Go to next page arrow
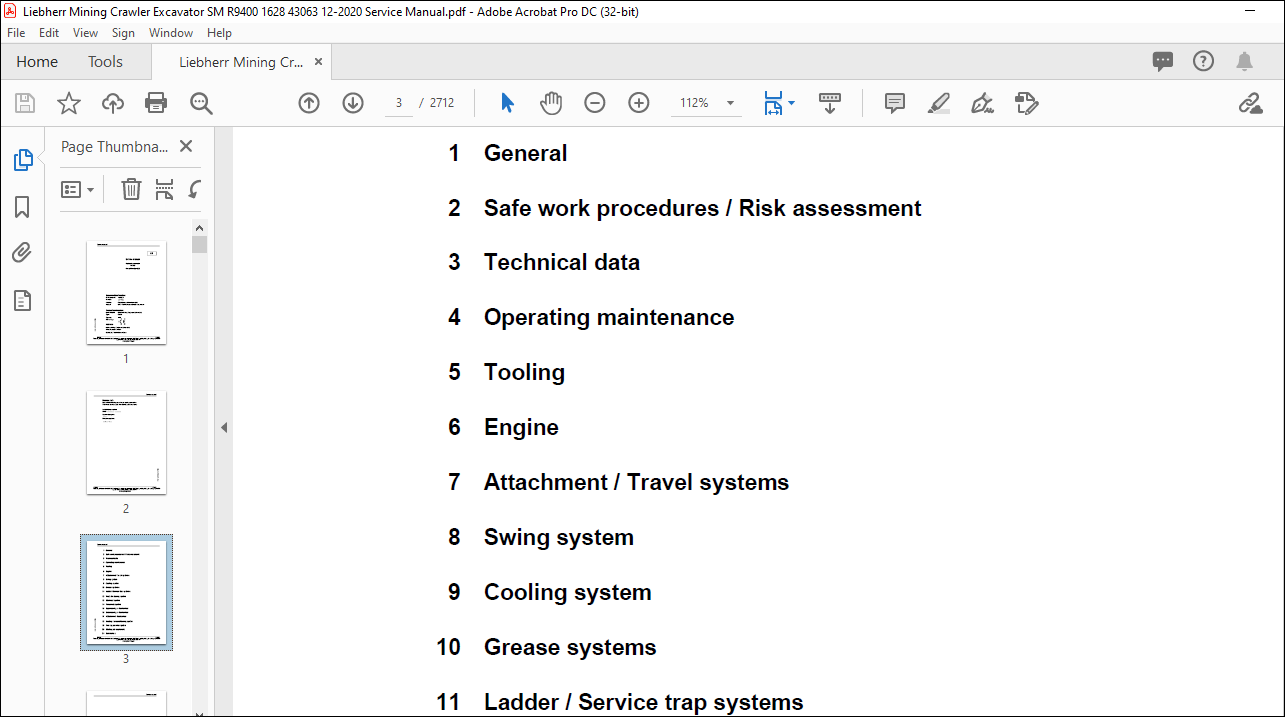This screenshot has width=1285, height=717. (353, 103)
